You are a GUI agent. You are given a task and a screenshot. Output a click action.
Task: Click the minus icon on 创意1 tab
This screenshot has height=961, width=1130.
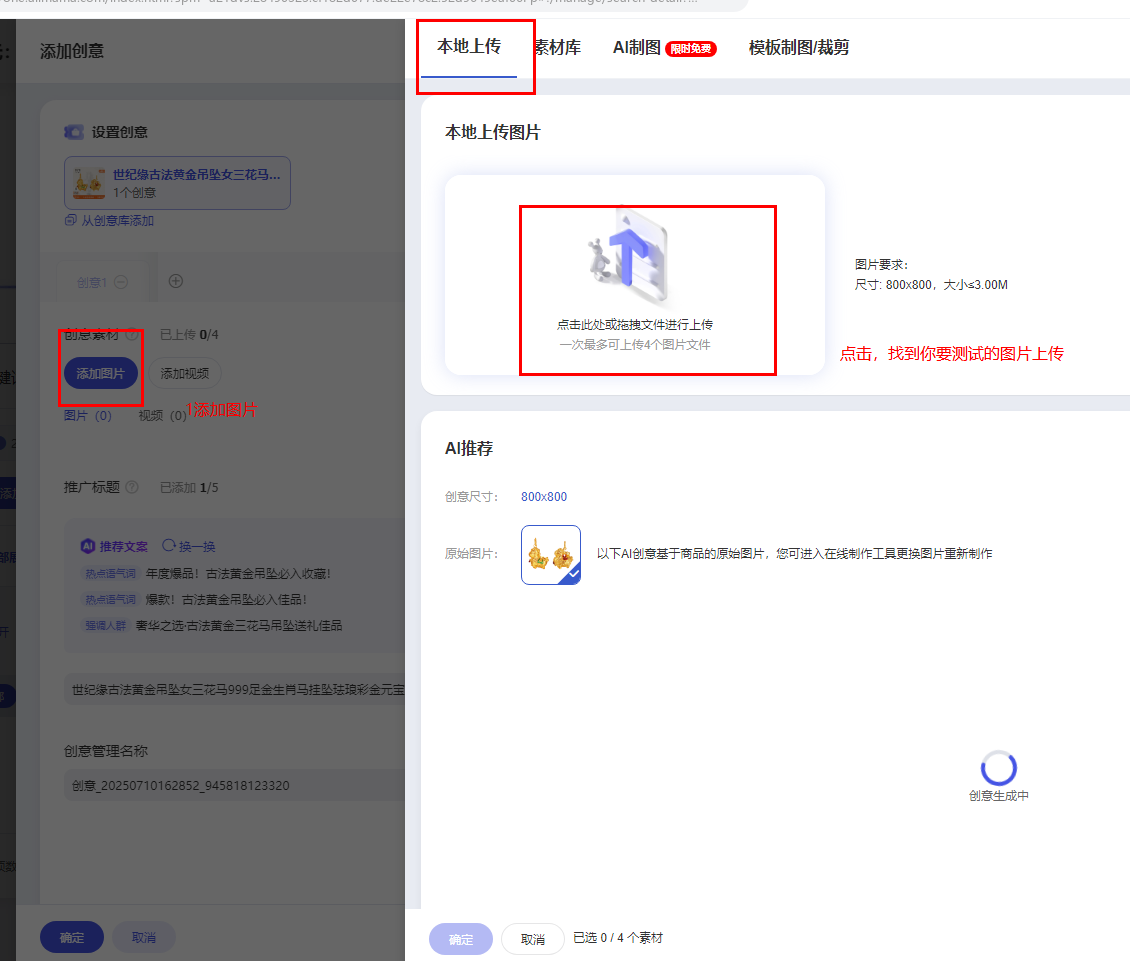tap(121, 282)
